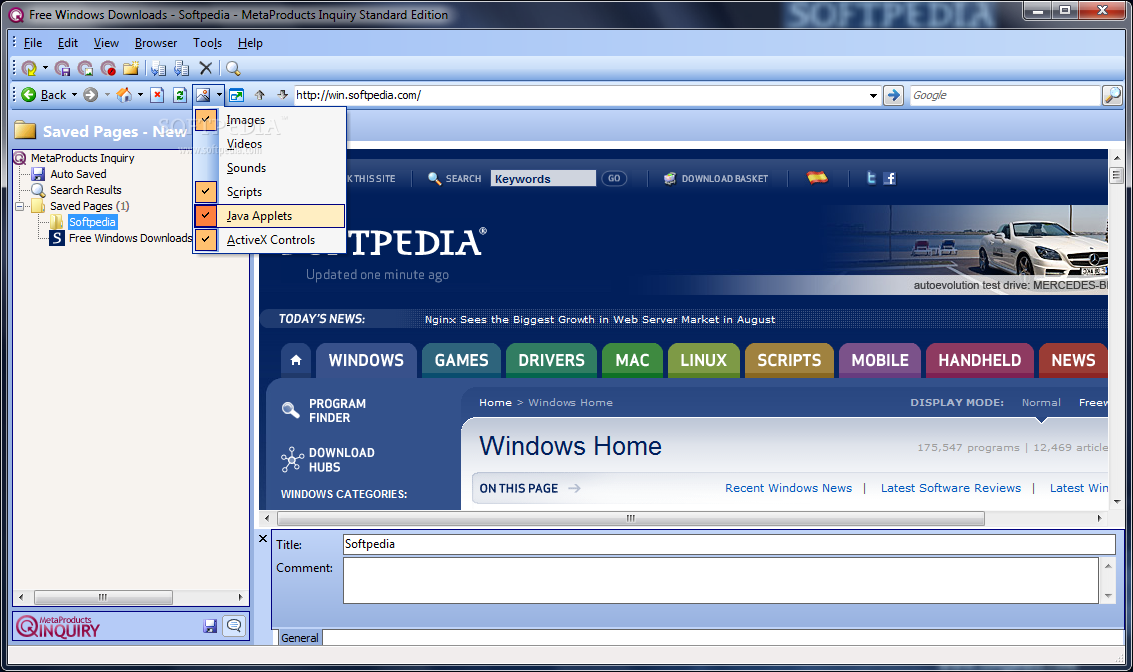Click the save page icon with floppy disk
This screenshot has width=1133, height=672.
tap(63, 69)
